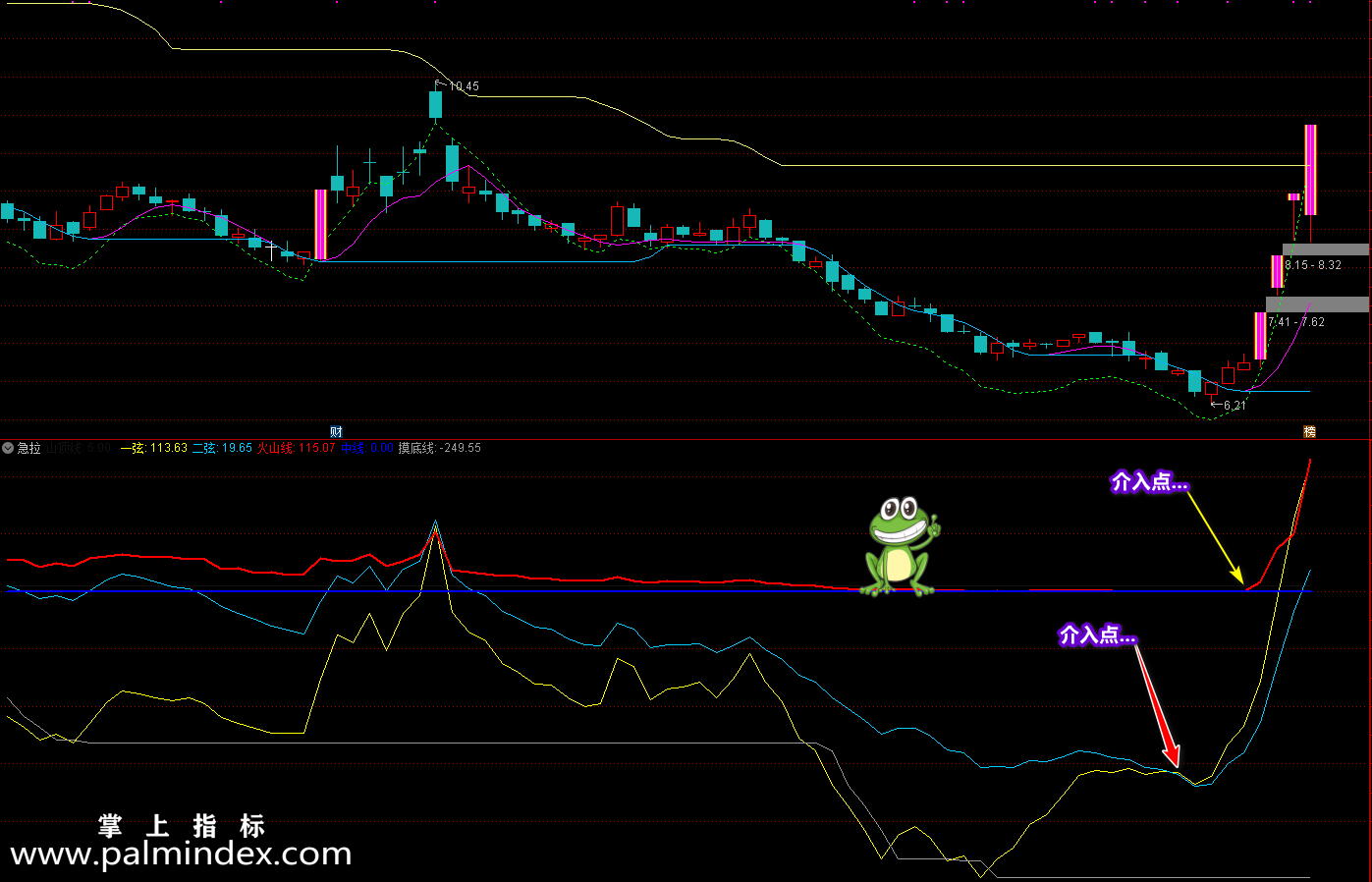Select the dimmed 山顶线: 5.00 value
The width and height of the screenshot is (1372, 882).
point(78,448)
